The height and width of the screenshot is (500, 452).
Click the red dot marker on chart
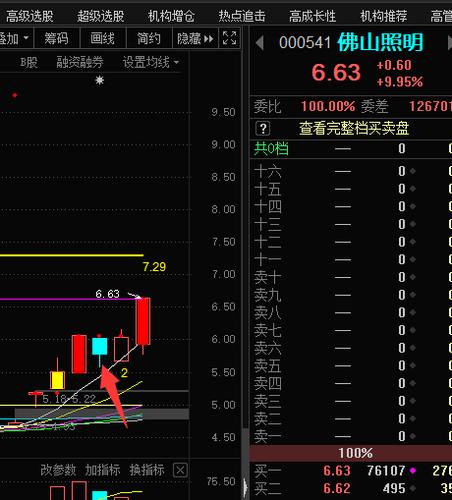[x=14, y=95]
